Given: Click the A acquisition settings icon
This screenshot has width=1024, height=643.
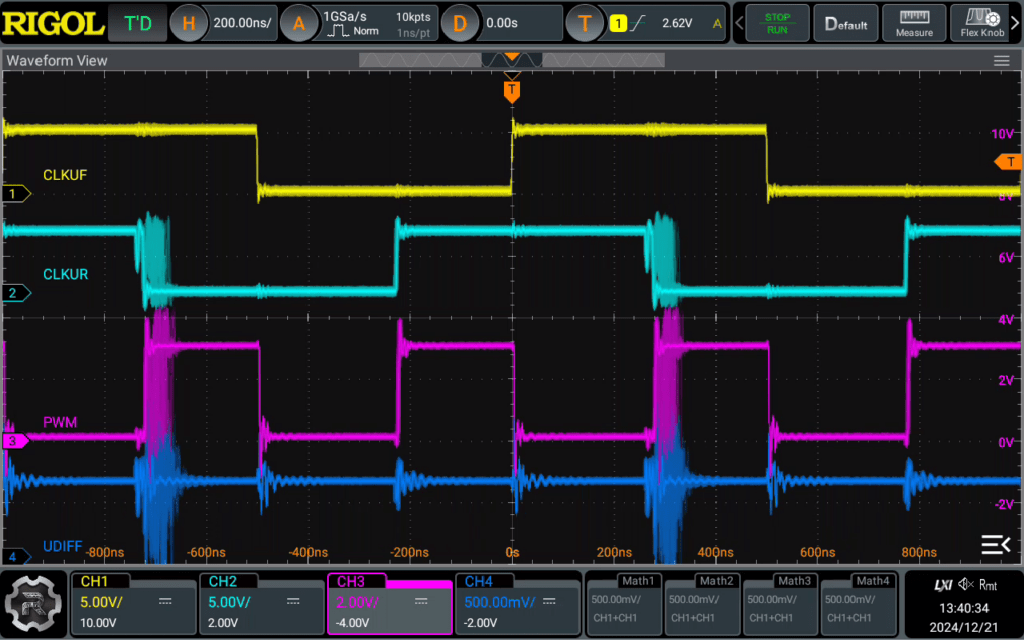Looking at the screenshot, I should 298,23.
